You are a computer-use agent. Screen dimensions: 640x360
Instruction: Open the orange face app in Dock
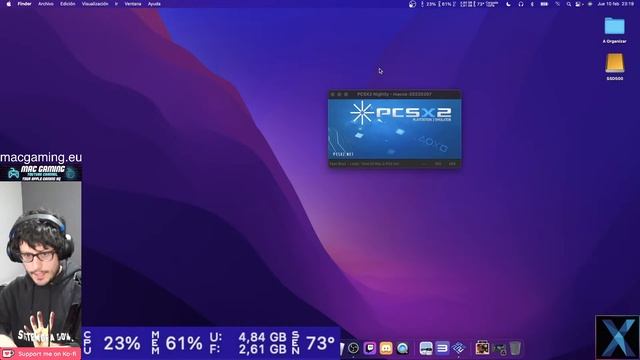pyautogui.click(x=386, y=348)
